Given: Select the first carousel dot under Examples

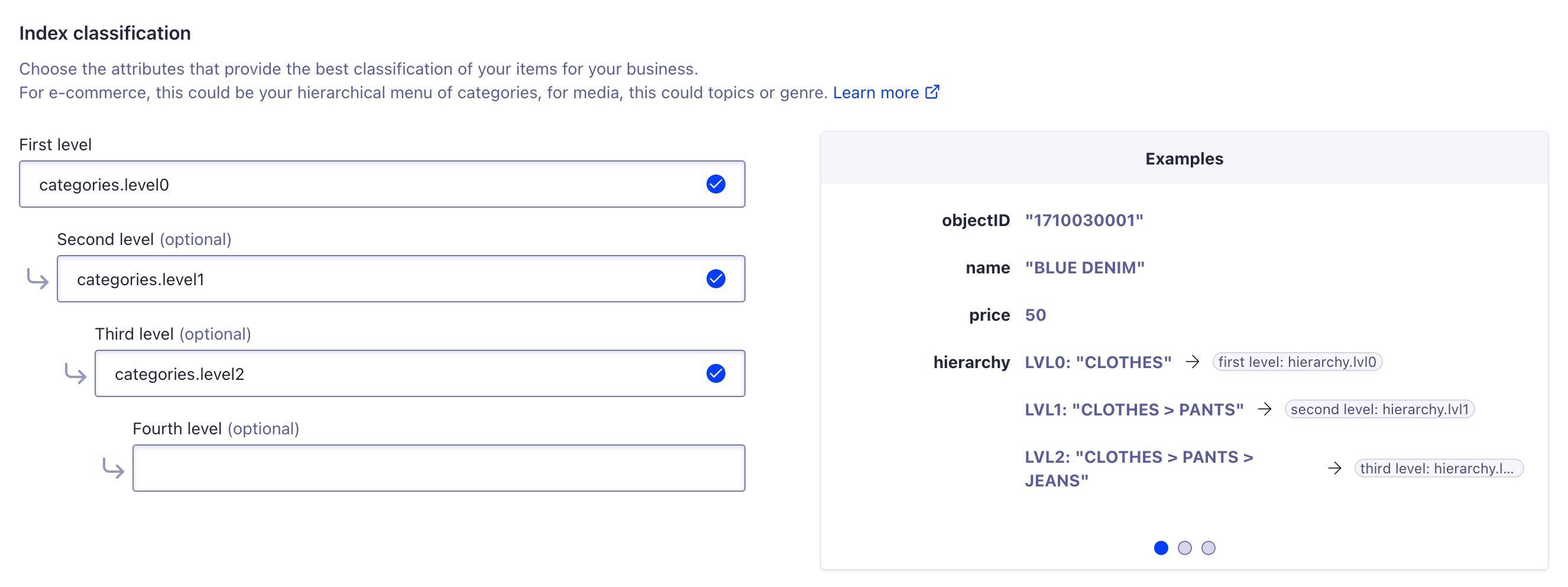Looking at the screenshot, I should tap(1162, 548).
